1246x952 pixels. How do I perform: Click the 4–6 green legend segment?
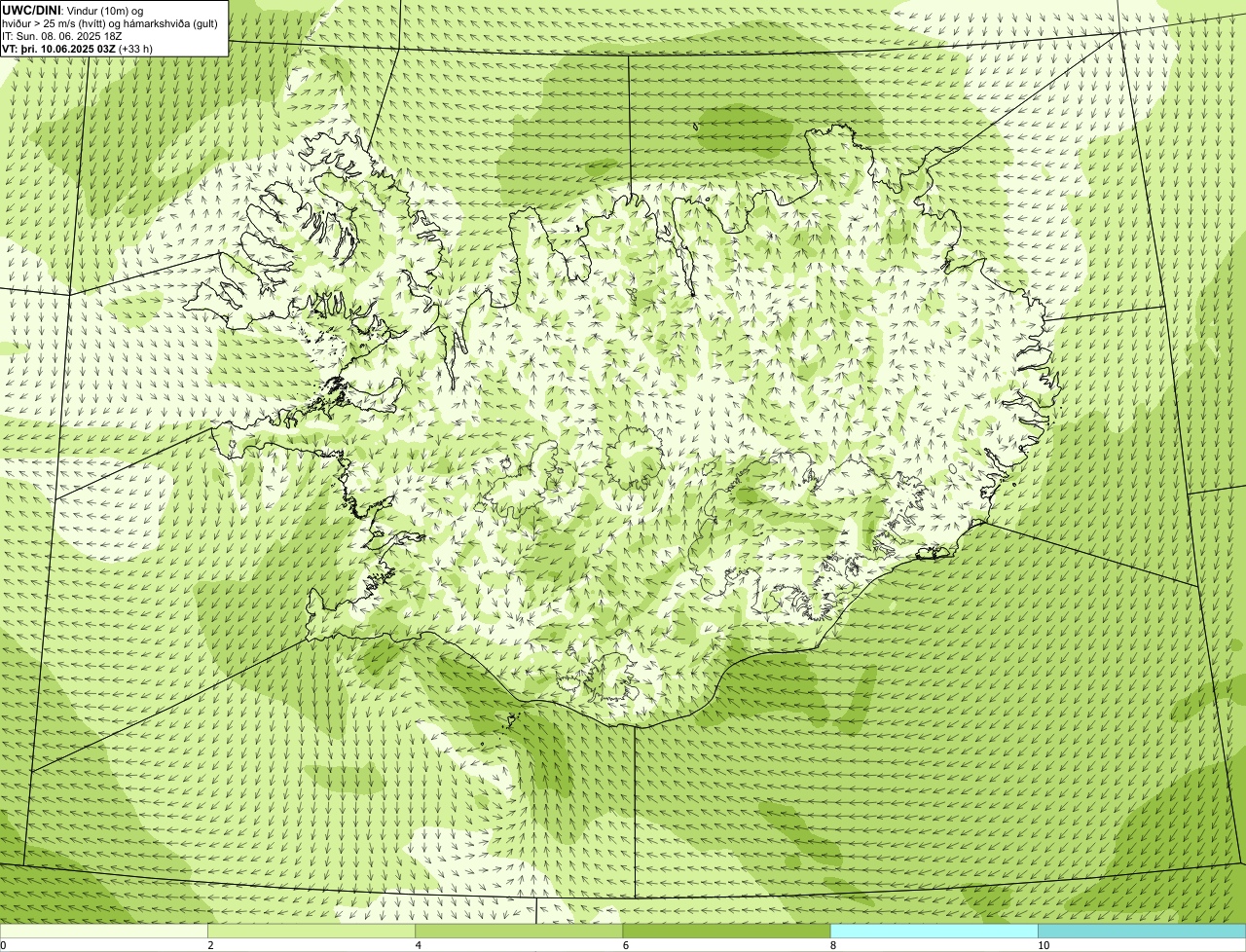click(519, 931)
